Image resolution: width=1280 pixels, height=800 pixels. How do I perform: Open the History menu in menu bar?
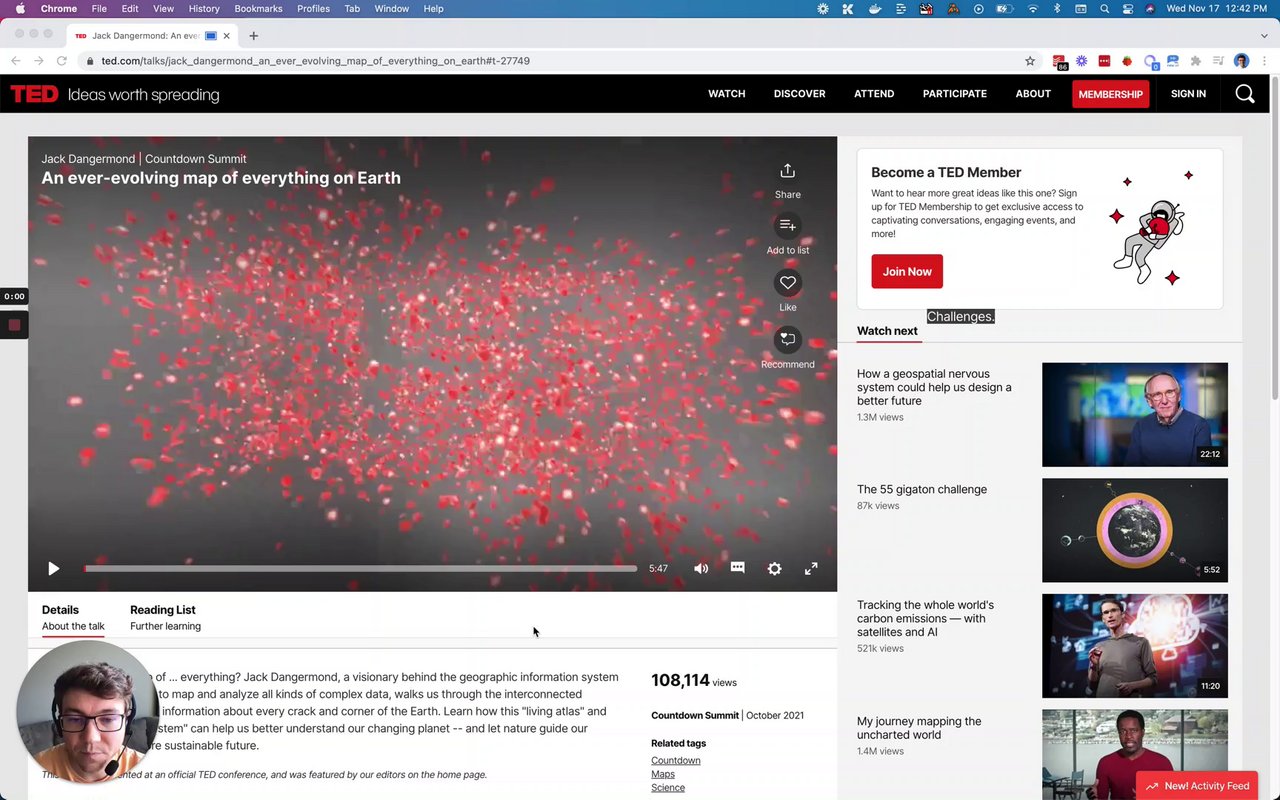(204, 8)
